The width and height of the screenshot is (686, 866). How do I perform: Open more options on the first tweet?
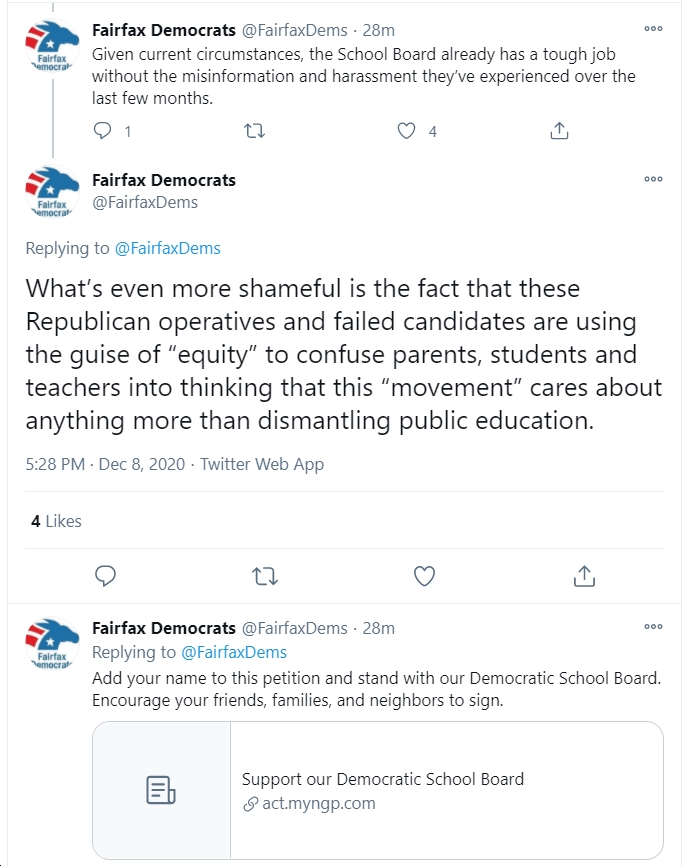pyautogui.click(x=653, y=29)
